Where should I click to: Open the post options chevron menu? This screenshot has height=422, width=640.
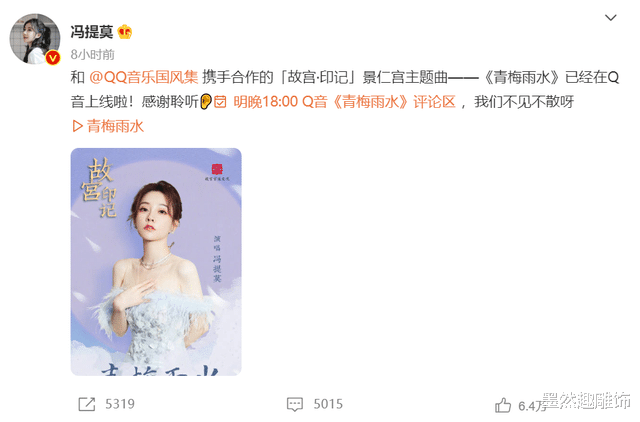(610, 18)
